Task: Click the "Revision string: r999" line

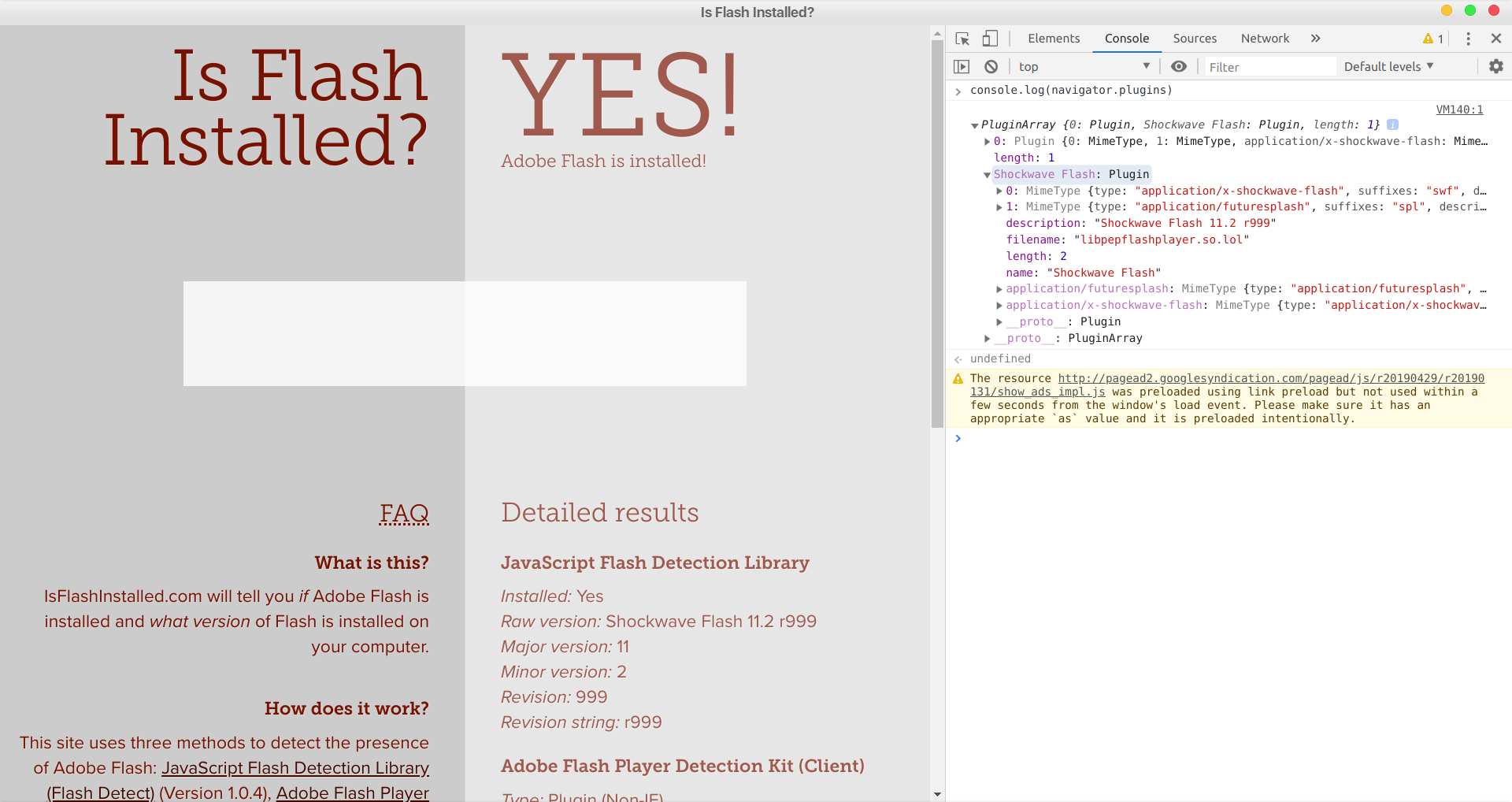Action: [581, 722]
